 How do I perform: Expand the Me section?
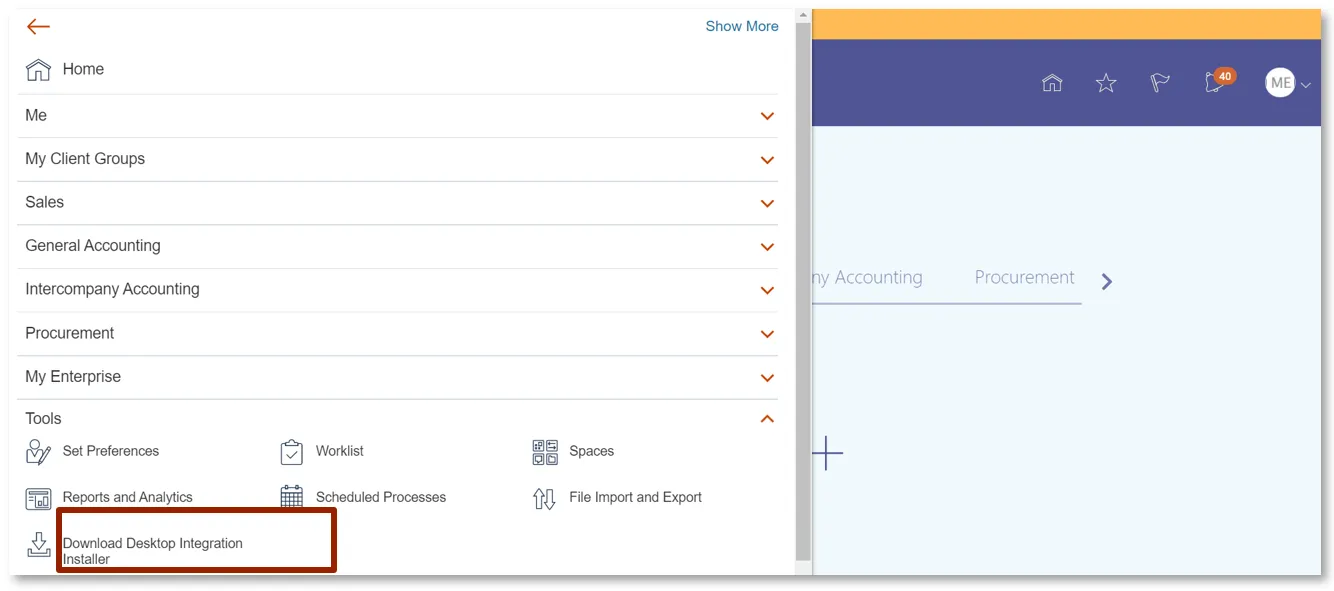point(767,116)
